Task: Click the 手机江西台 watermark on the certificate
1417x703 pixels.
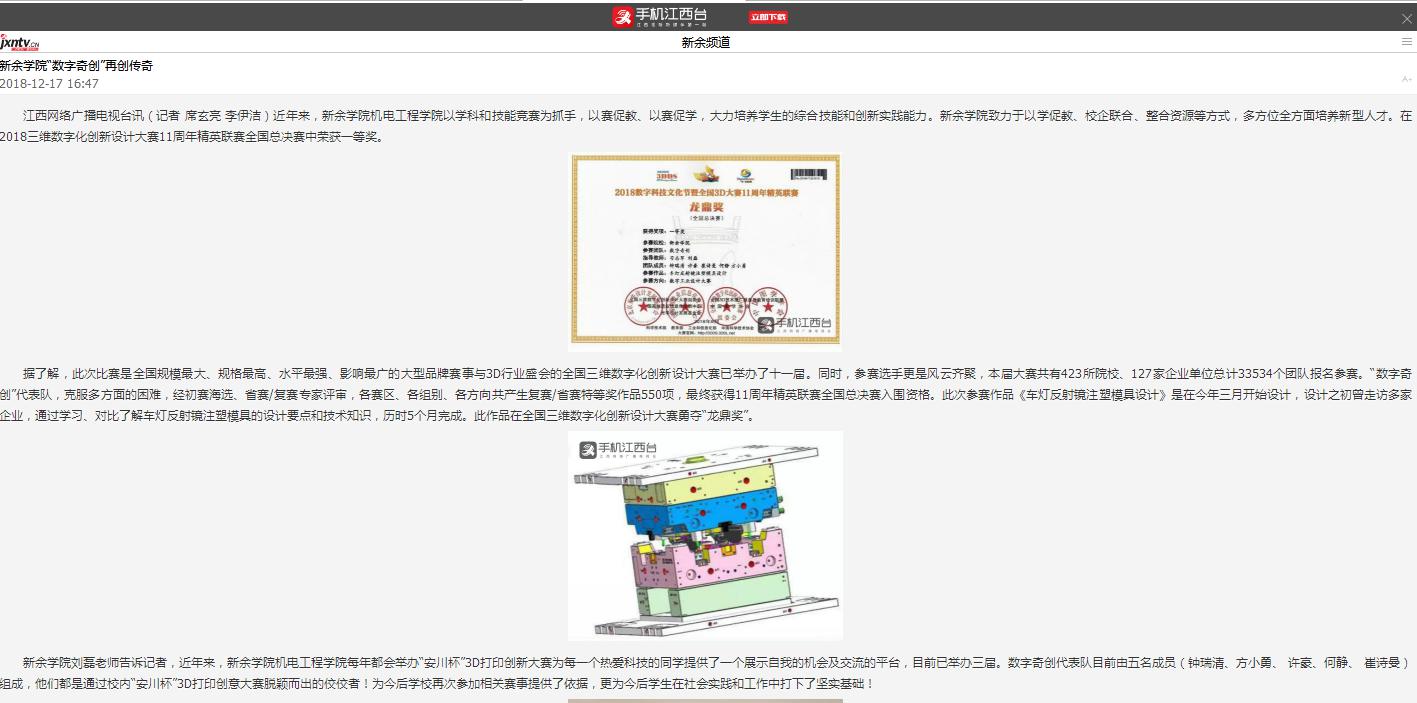Action: [x=794, y=323]
